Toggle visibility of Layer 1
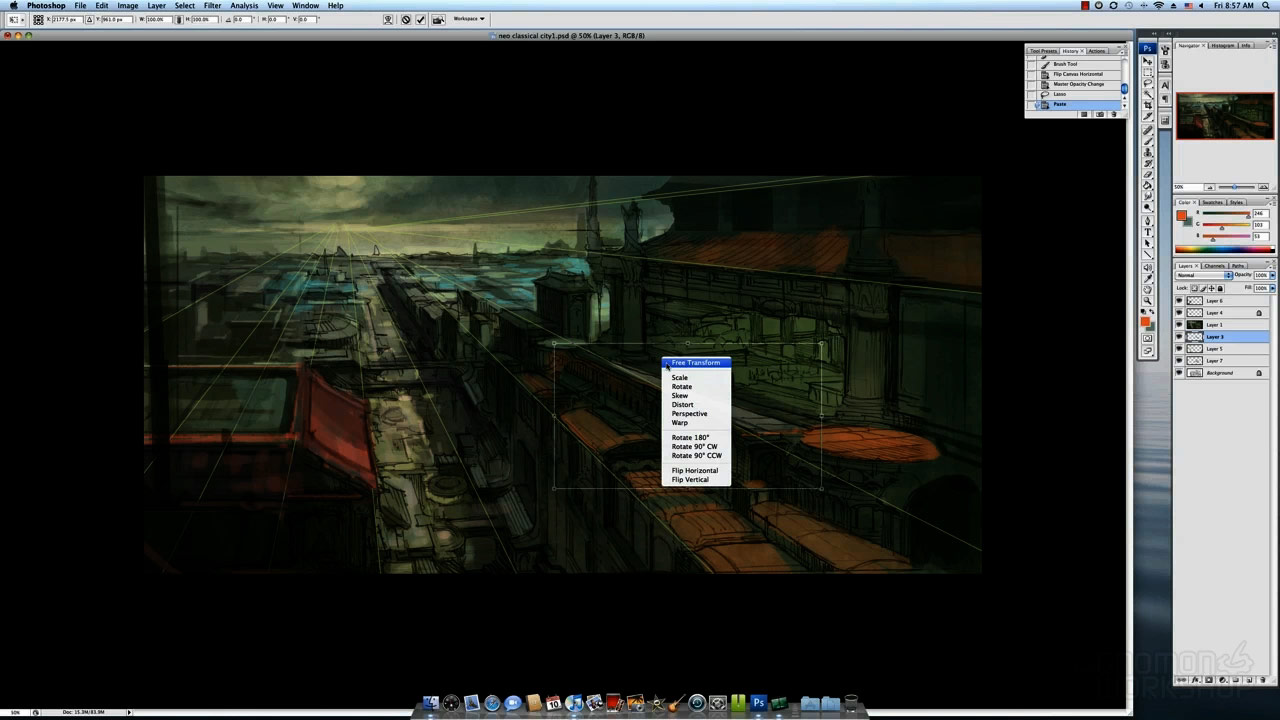Screen dimensions: 1280x720 point(1179,325)
